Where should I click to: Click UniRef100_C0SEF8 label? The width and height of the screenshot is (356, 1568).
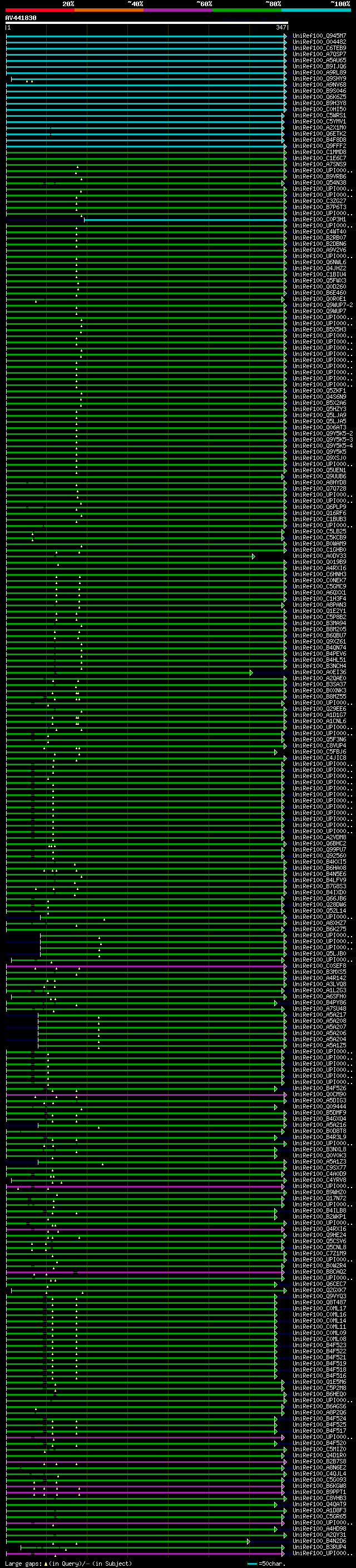click(x=319, y=966)
